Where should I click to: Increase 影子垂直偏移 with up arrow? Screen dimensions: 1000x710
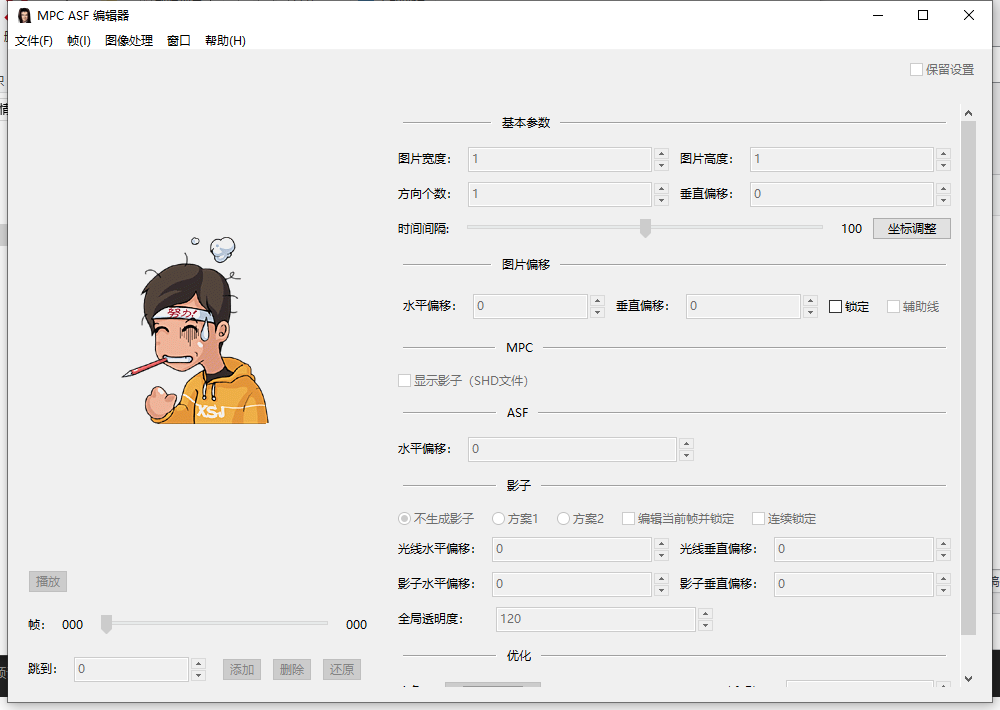click(x=943, y=579)
